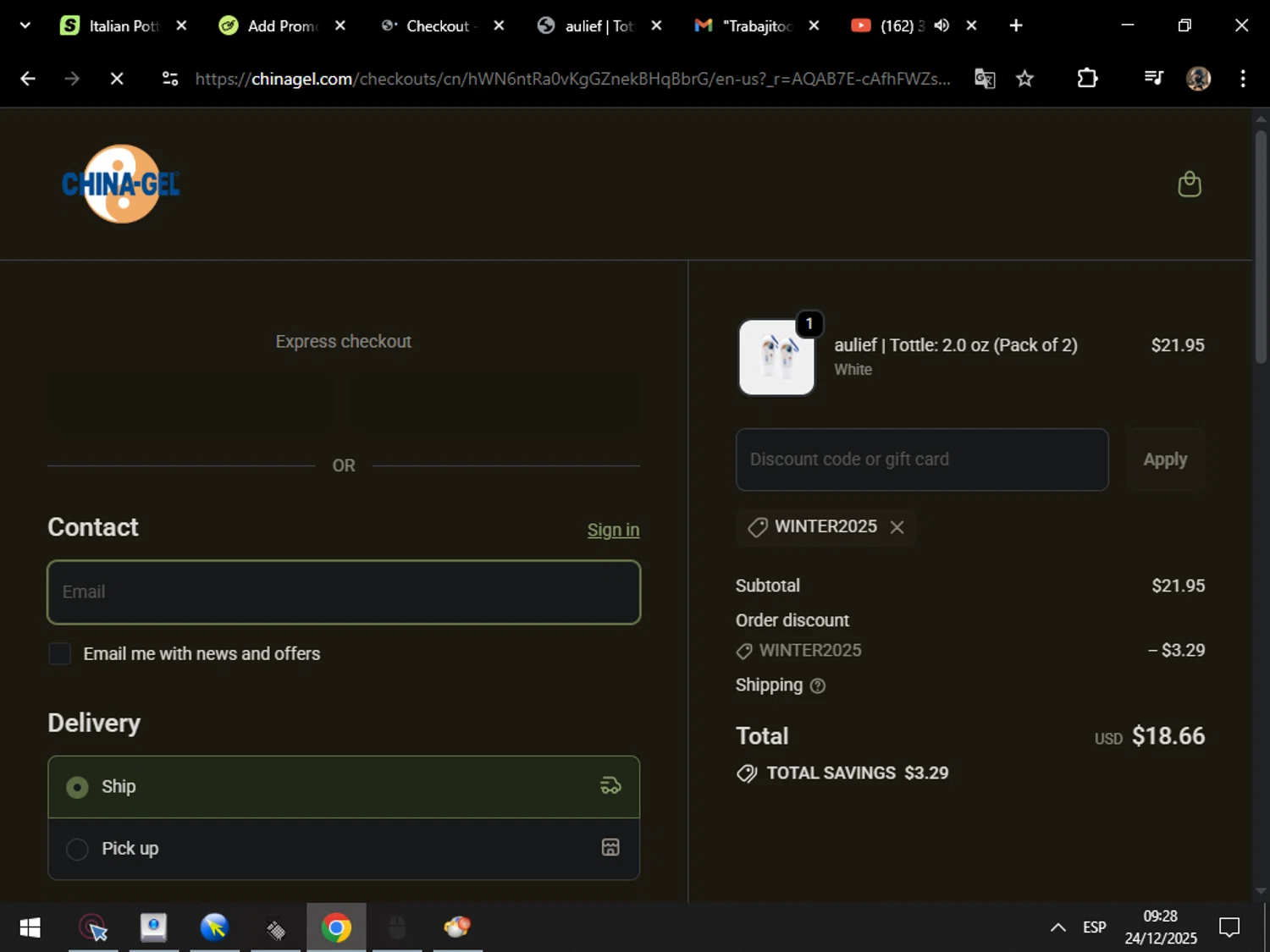The width and height of the screenshot is (1270, 952).
Task: Close the aulief | Tot tab
Action: pyautogui.click(x=656, y=25)
